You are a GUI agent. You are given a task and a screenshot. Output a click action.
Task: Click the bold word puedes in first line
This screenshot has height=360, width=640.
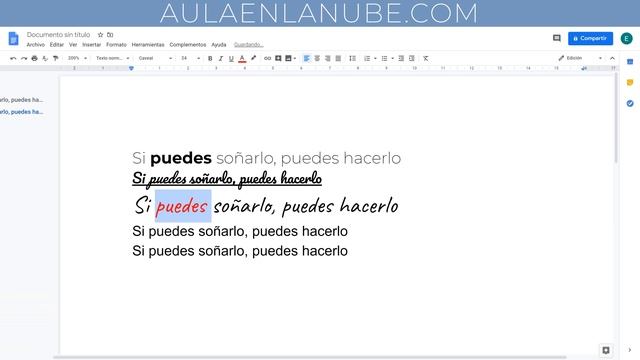[x=181, y=159]
